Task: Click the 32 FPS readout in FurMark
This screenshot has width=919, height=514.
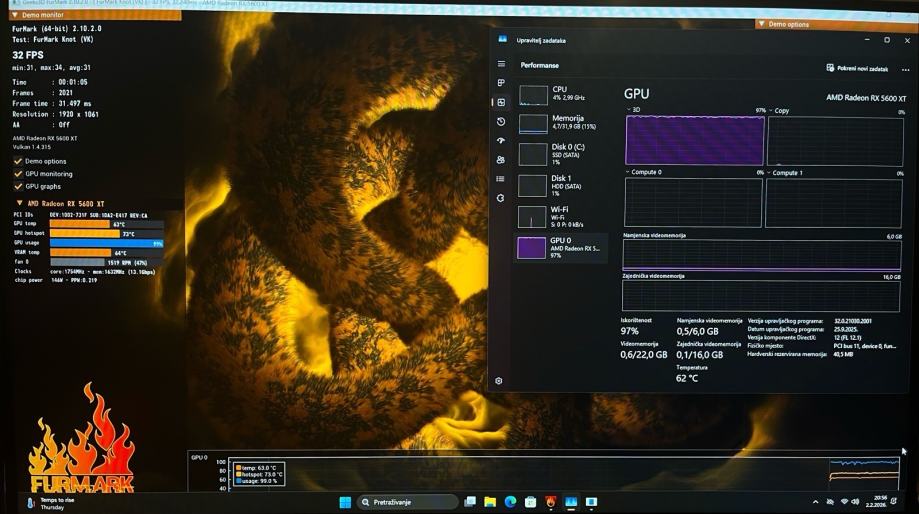Action: click(x=28, y=55)
